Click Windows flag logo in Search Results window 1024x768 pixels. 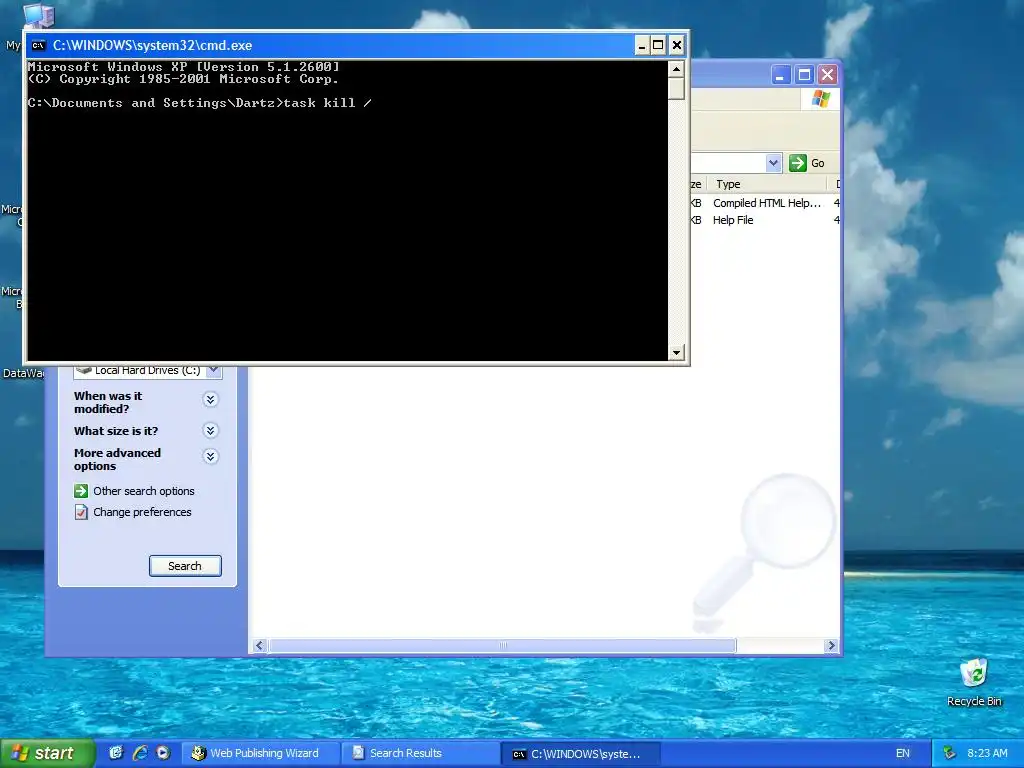click(820, 99)
